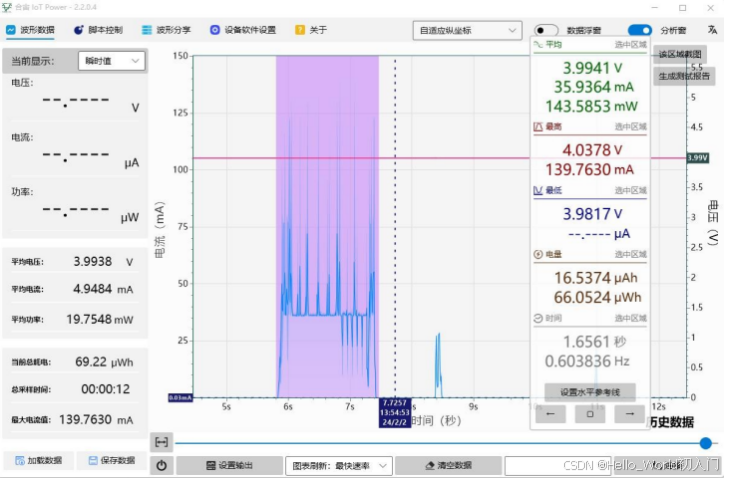Click the right arrow button in analysis window

click(630, 414)
